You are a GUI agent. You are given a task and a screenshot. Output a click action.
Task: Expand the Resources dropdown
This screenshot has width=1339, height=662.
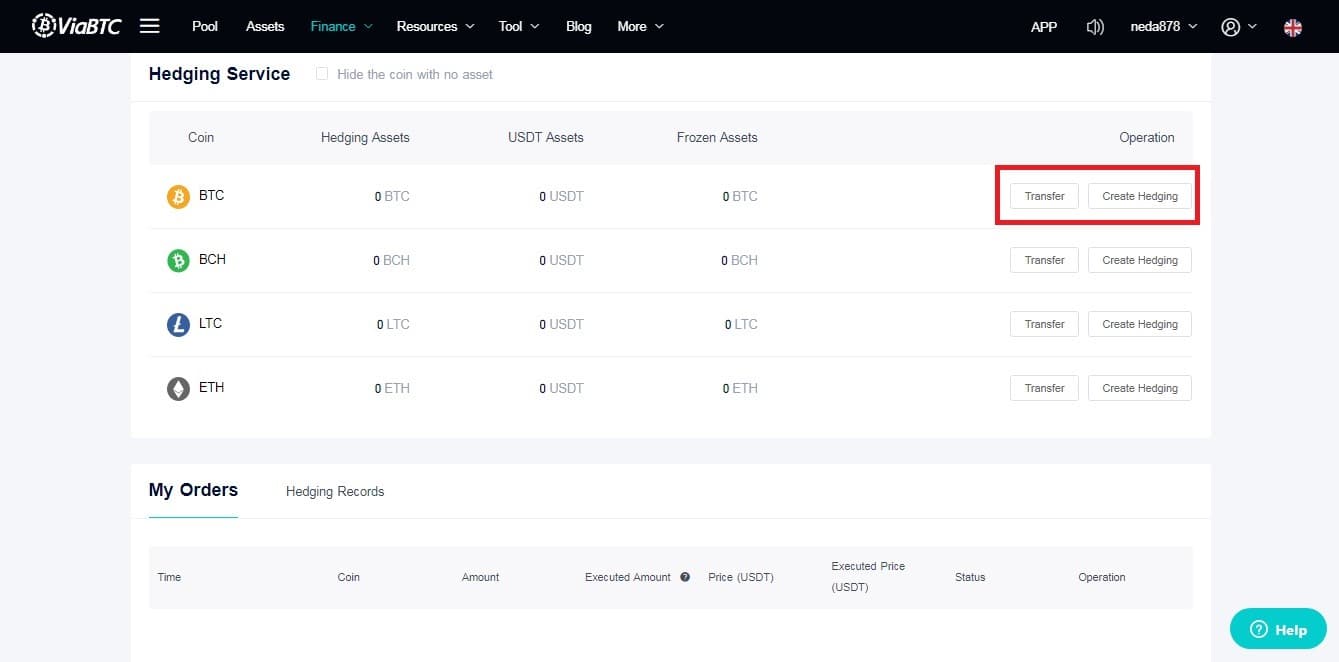(x=435, y=26)
